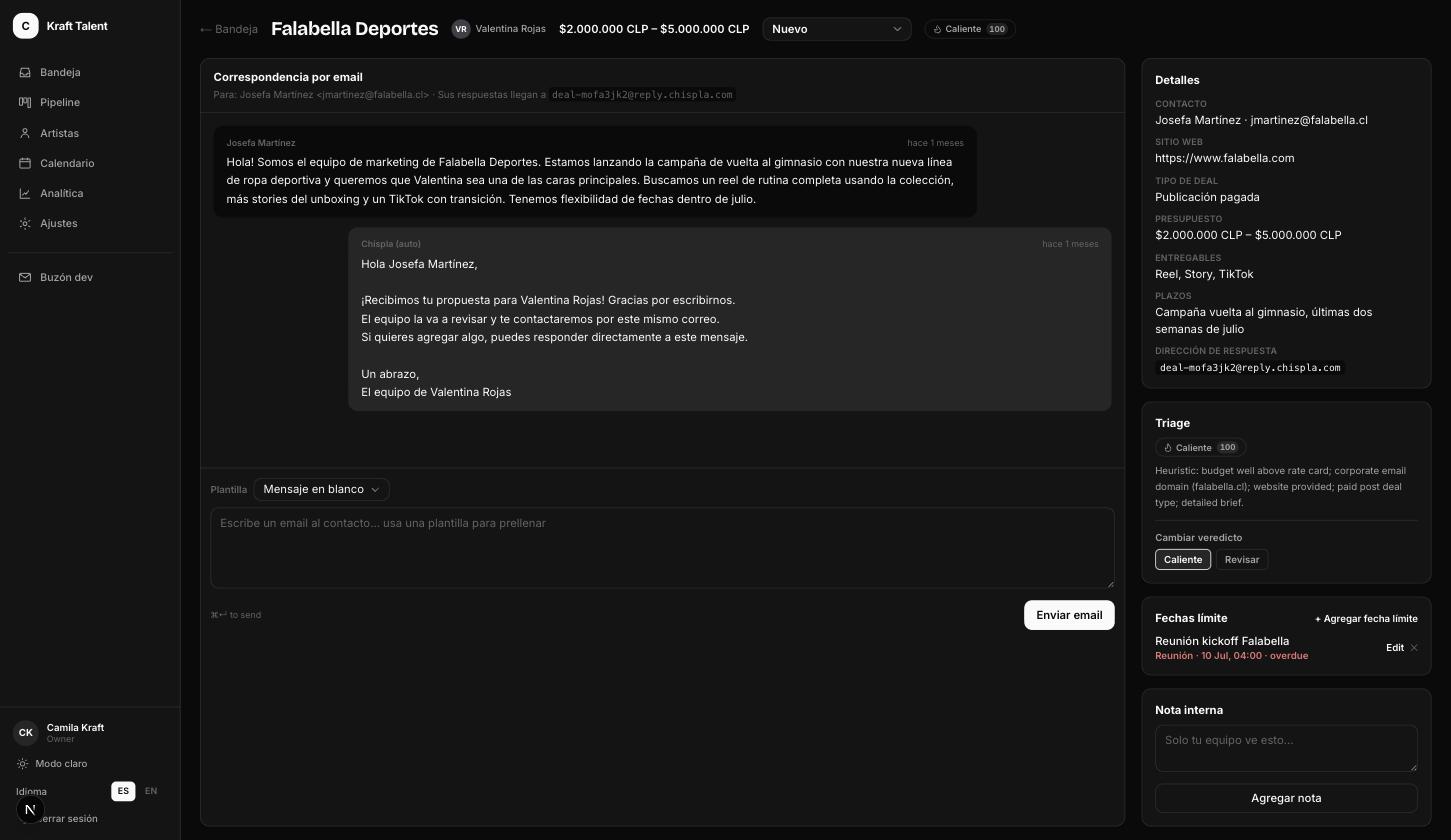Screen dimensions: 1451x840
Task: Go to Artistas section
Action: (x=90, y=133)
